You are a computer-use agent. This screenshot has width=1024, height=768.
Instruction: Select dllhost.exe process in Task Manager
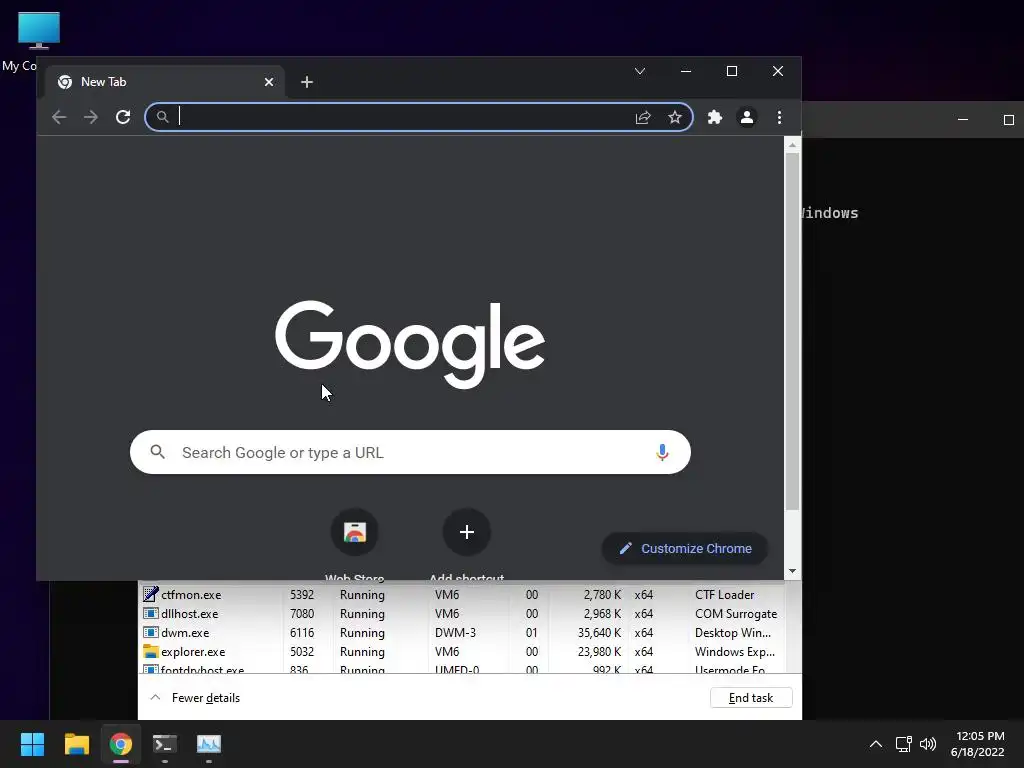coord(462,614)
